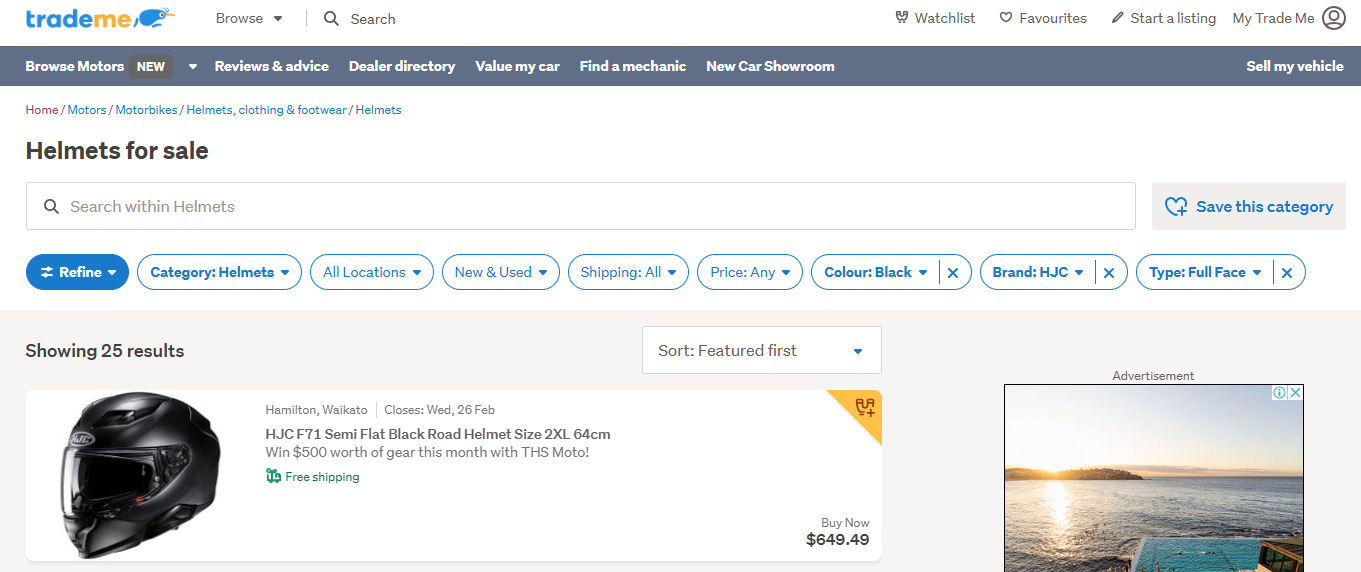Click the $649.49 Buy Now price

[x=838, y=540]
